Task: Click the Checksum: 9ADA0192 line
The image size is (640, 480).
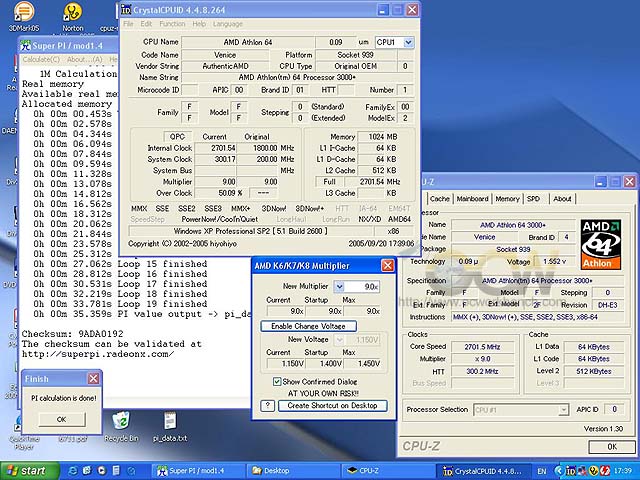Action: point(72,334)
